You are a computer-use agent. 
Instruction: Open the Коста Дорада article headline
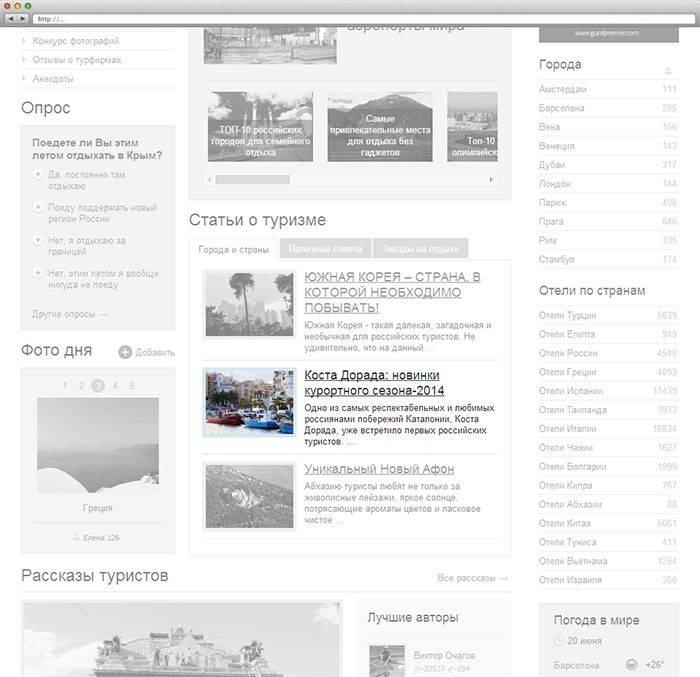tap(374, 383)
